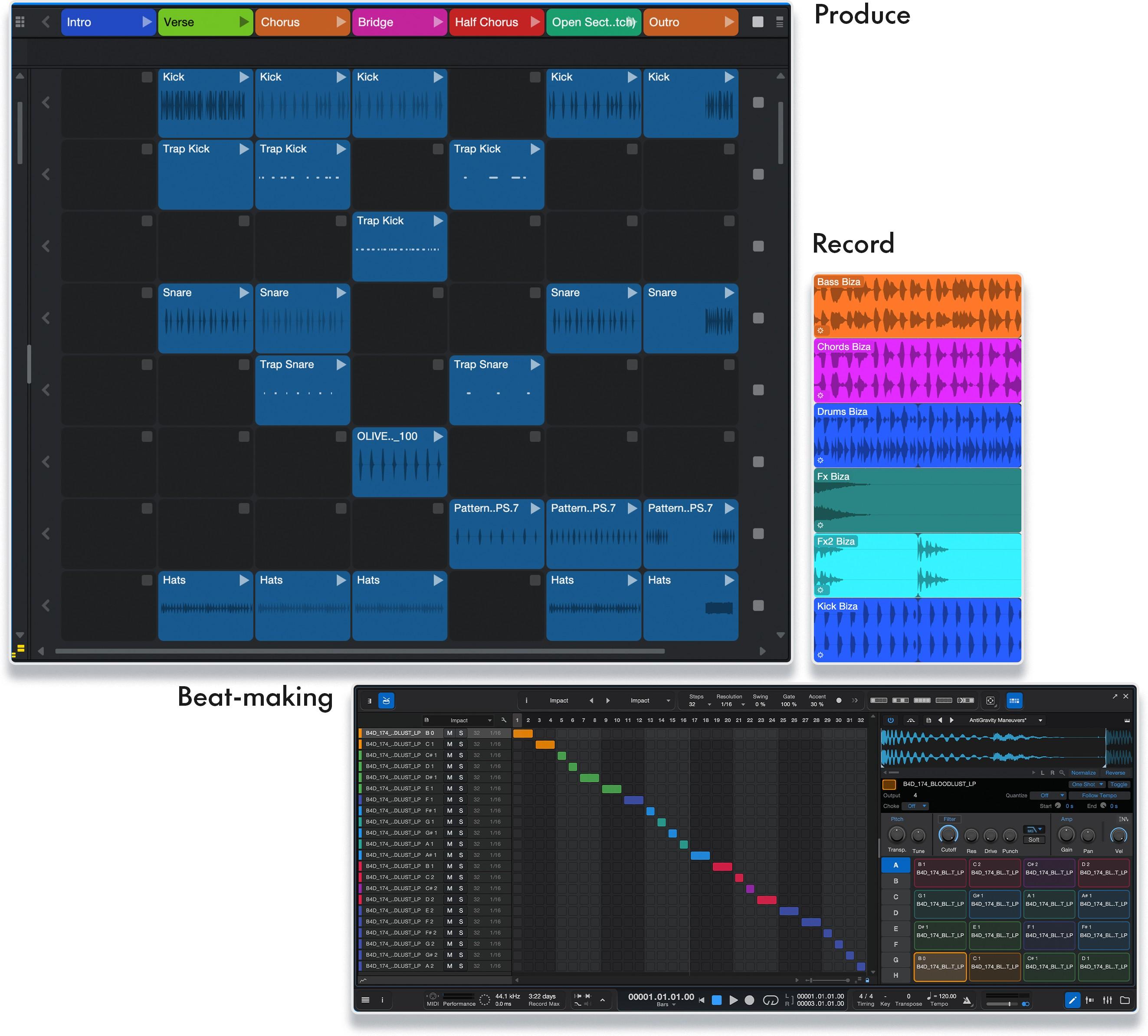1148x1036 pixels.
Task: Click the loop icon in the transport bar
Action: [x=771, y=1000]
